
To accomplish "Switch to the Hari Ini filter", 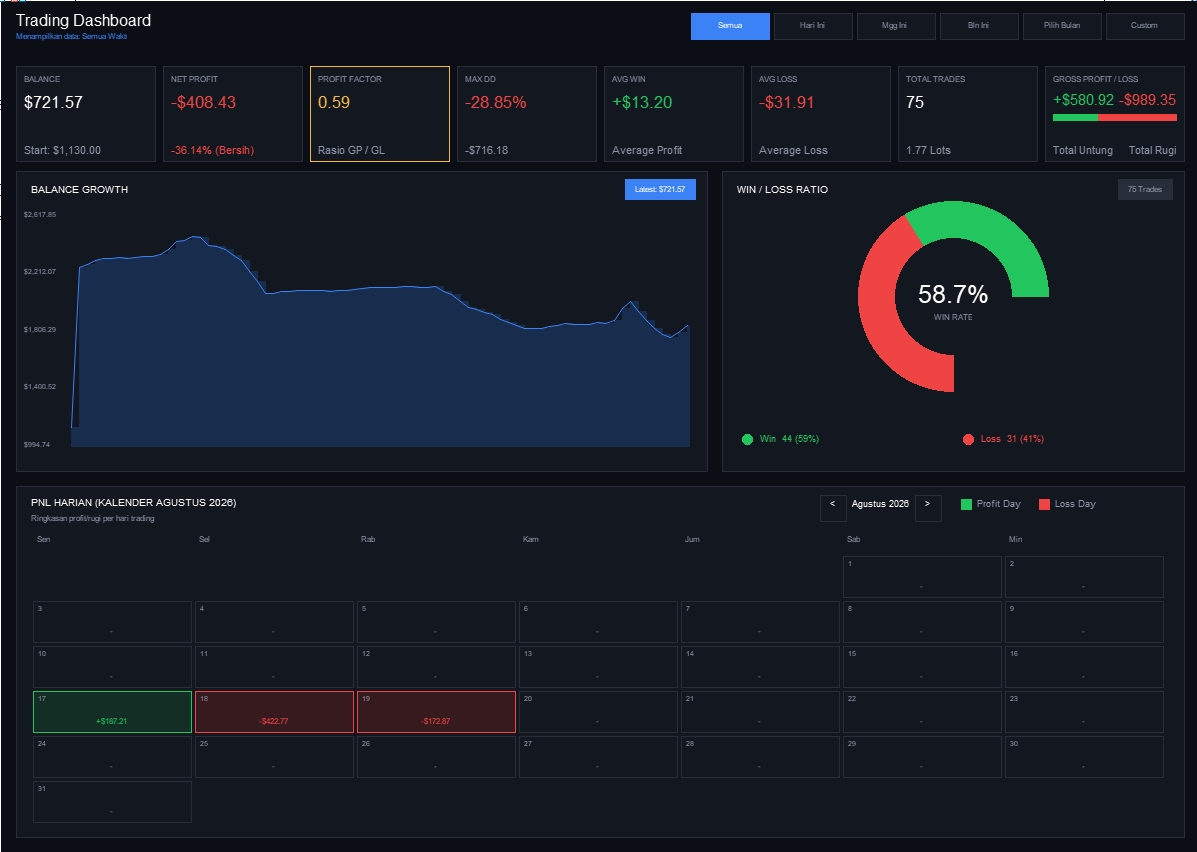I will pos(812,26).
